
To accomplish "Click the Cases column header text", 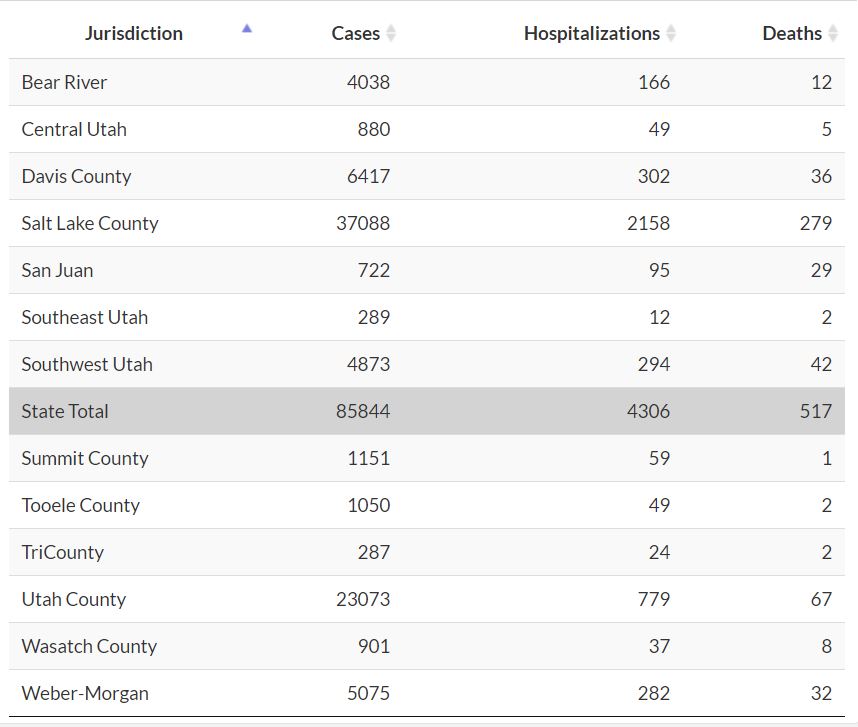I will (x=355, y=33).
